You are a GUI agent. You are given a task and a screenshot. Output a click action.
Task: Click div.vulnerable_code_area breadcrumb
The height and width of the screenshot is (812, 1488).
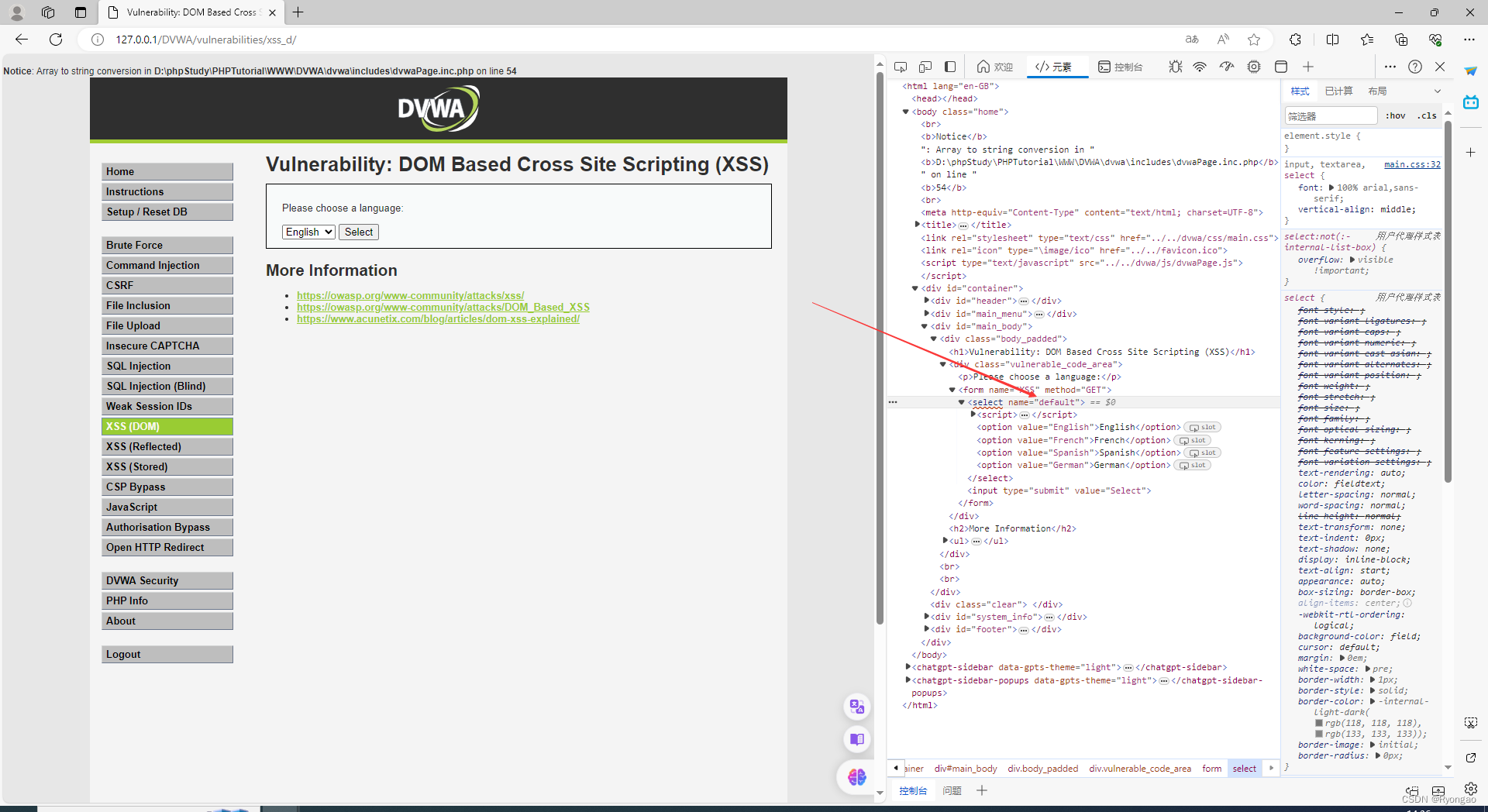coord(1140,769)
